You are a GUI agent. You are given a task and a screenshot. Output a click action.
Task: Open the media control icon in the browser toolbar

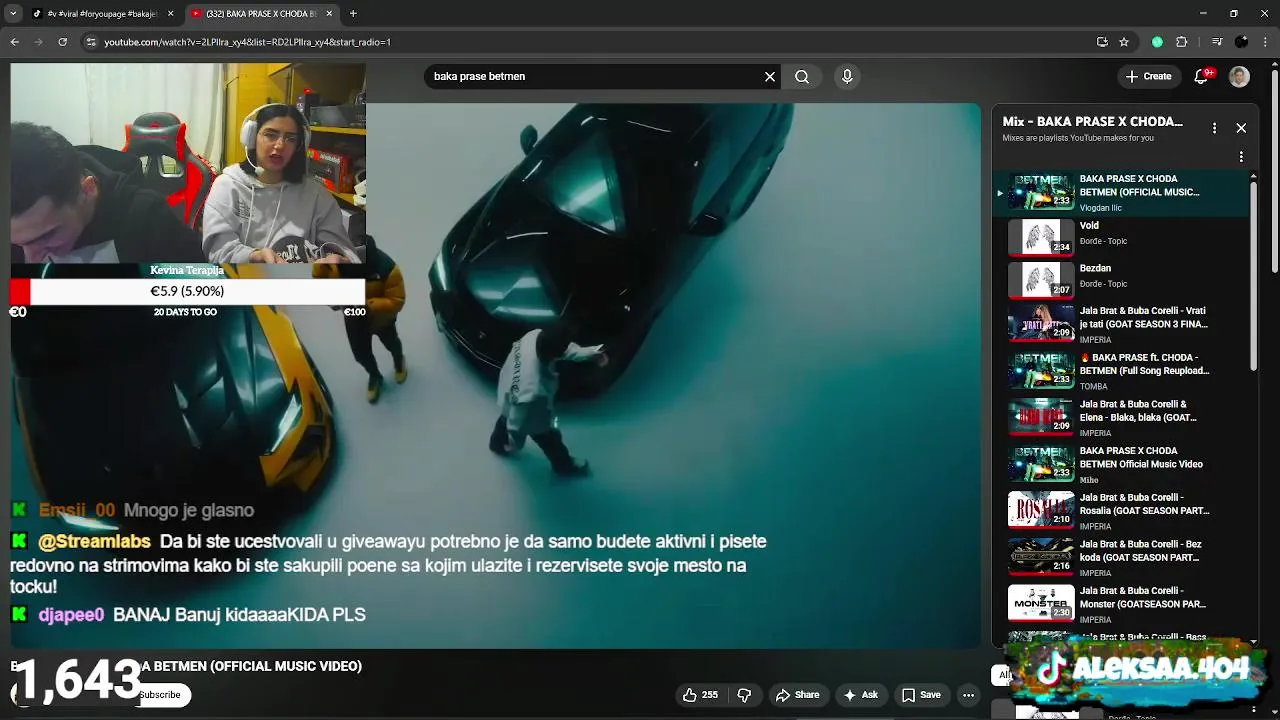[x=1217, y=42]
